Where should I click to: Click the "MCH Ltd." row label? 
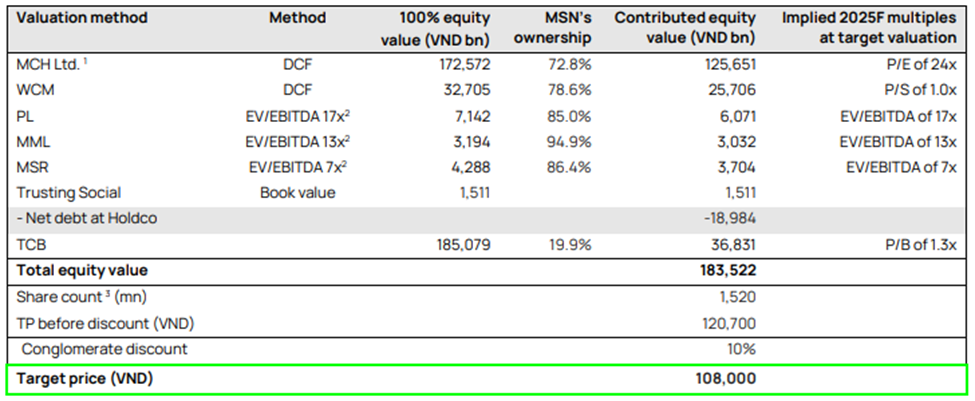coord(50,63)
